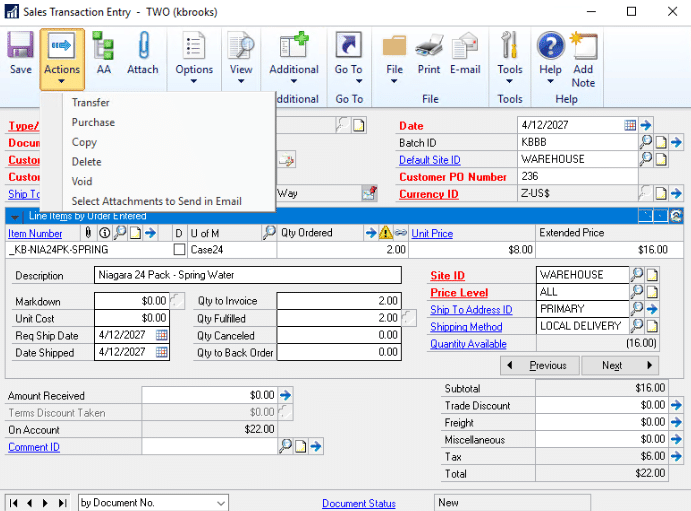Click the Trade Discount expansion arrow
The image size is (691, 511).
[676, 405]
